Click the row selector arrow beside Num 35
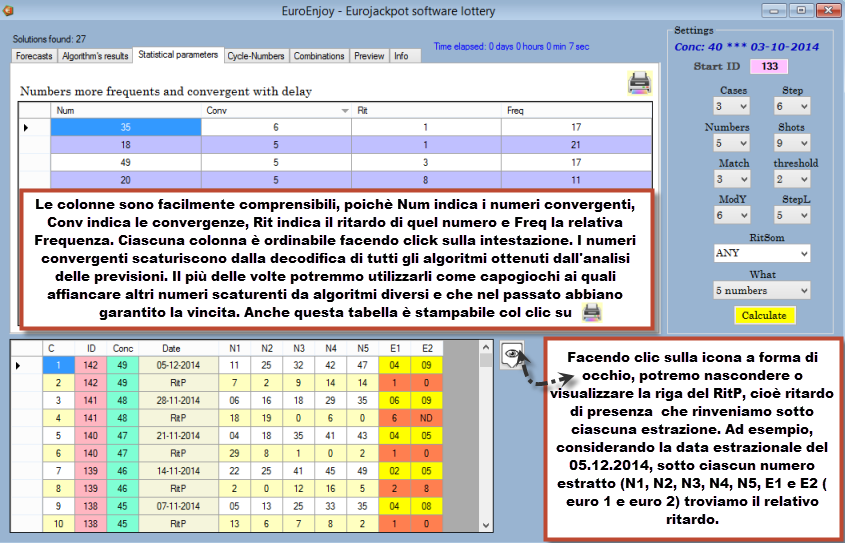 pyautogui.click(x=34, y=127)
